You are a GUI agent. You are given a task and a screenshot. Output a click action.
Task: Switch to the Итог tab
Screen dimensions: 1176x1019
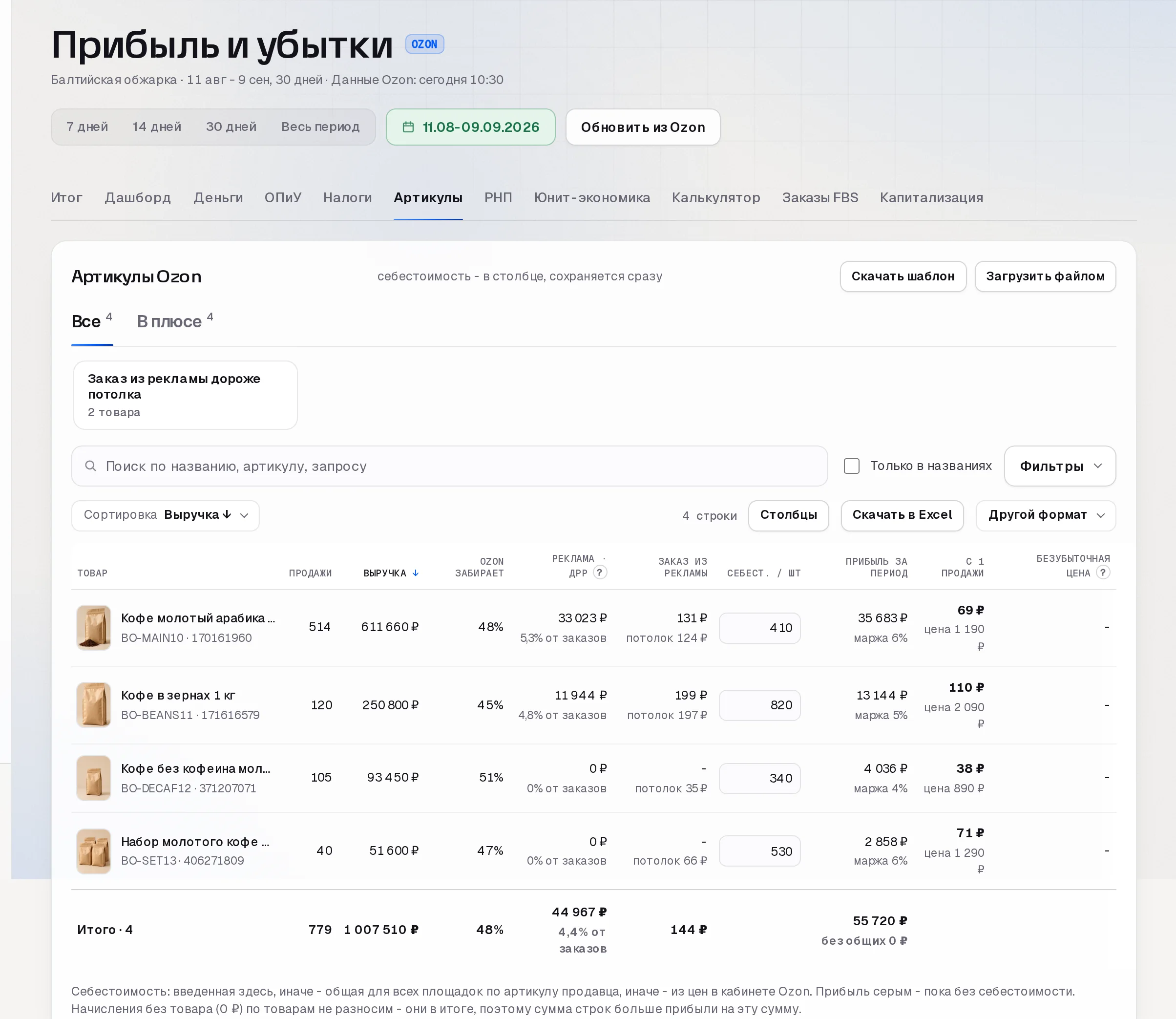[x=66, y=197]
